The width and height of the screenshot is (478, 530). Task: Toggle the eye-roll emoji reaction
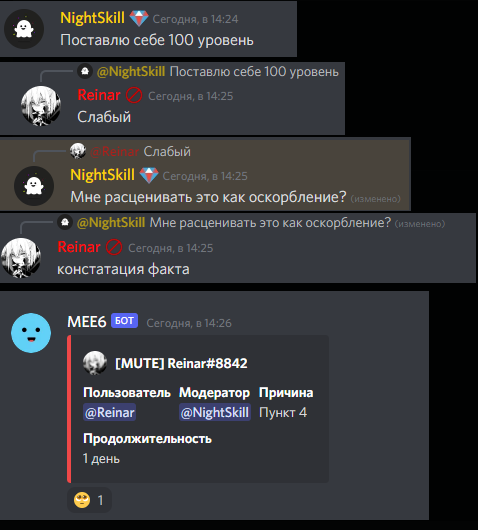tap(90, 500)
